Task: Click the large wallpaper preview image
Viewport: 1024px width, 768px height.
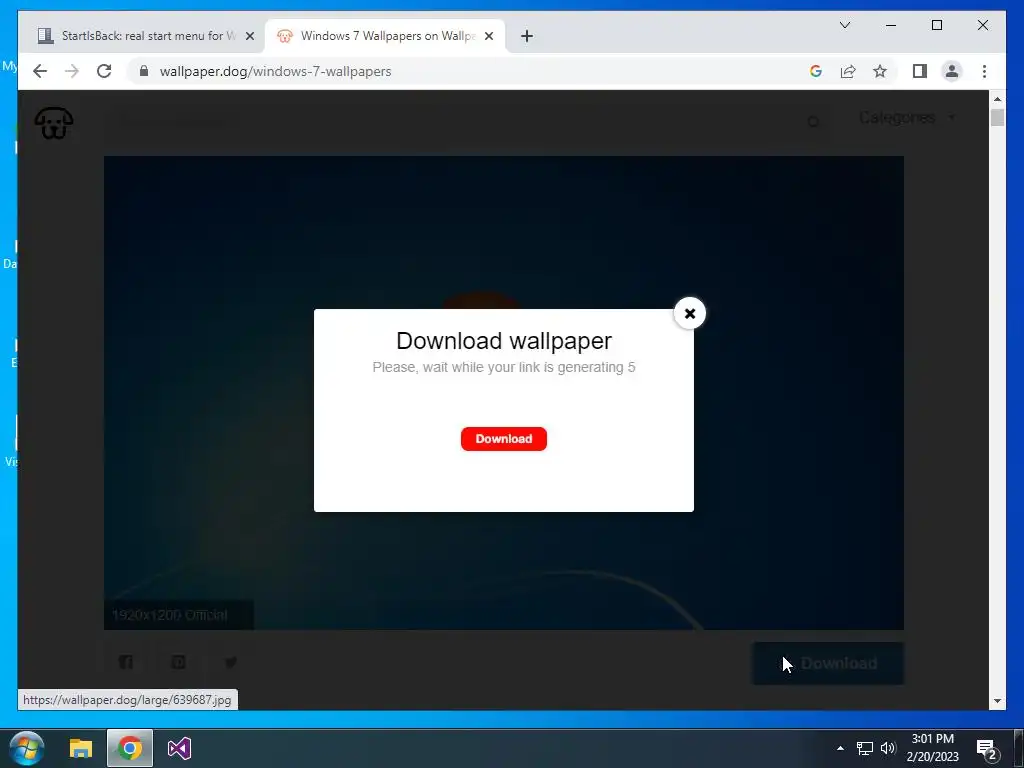Action: pyautogui.click(x=504, y=392)
